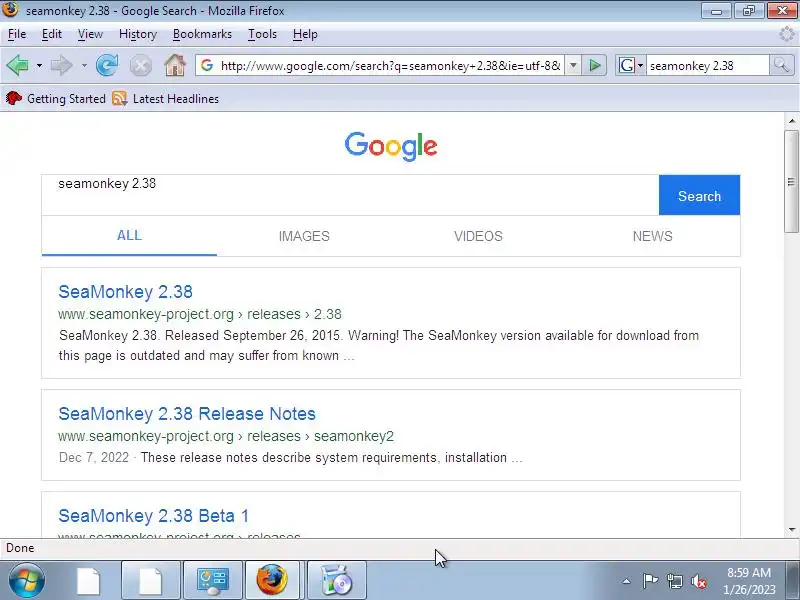Image resolution: width=800 pixels, height=600 pixels.
Task: Click the Google logo
Action: tap(391, 146)
